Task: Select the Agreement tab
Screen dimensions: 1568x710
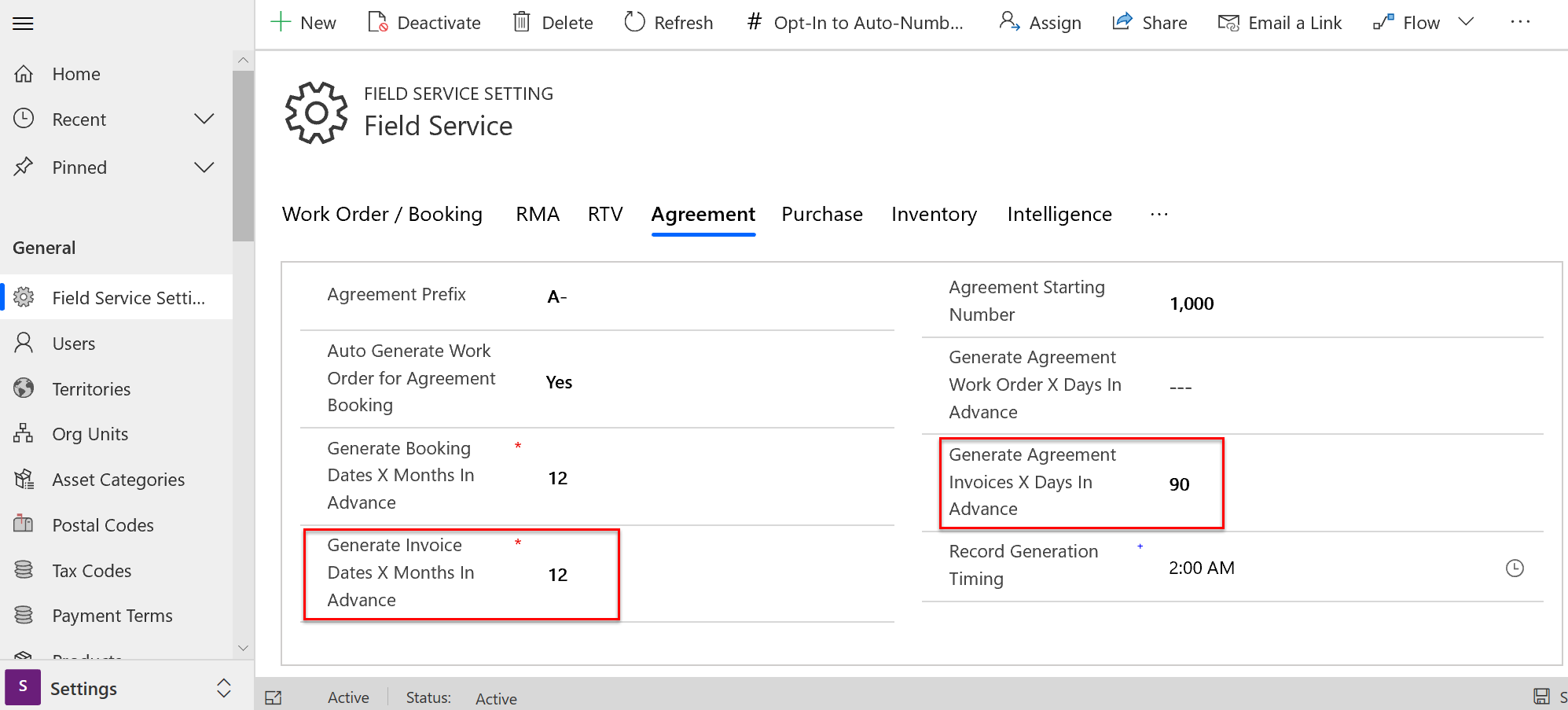Action: click(x=703, y=214)
